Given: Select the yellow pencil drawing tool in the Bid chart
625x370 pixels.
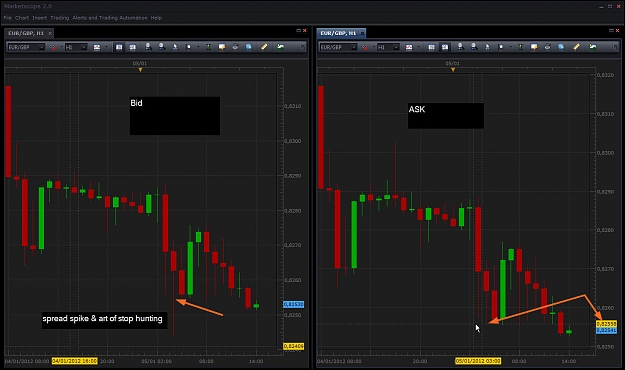Looking at the screenshot, I should tap(264, 47).
